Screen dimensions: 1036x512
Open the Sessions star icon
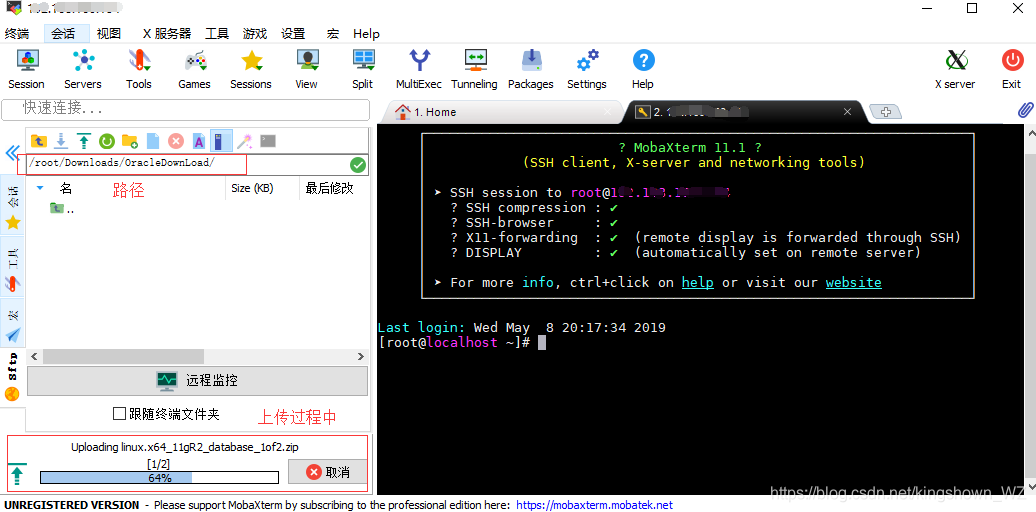pos(251,69)
